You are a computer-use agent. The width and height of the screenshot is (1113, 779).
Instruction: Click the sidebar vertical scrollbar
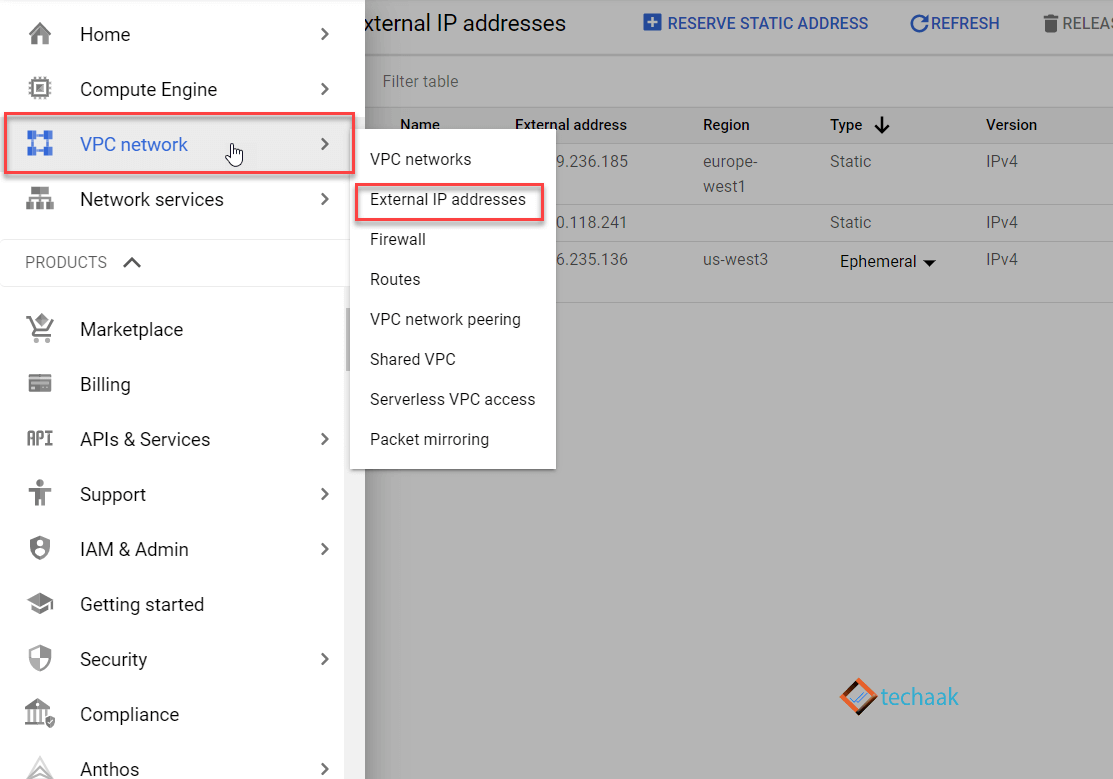[x=348, y=339]
